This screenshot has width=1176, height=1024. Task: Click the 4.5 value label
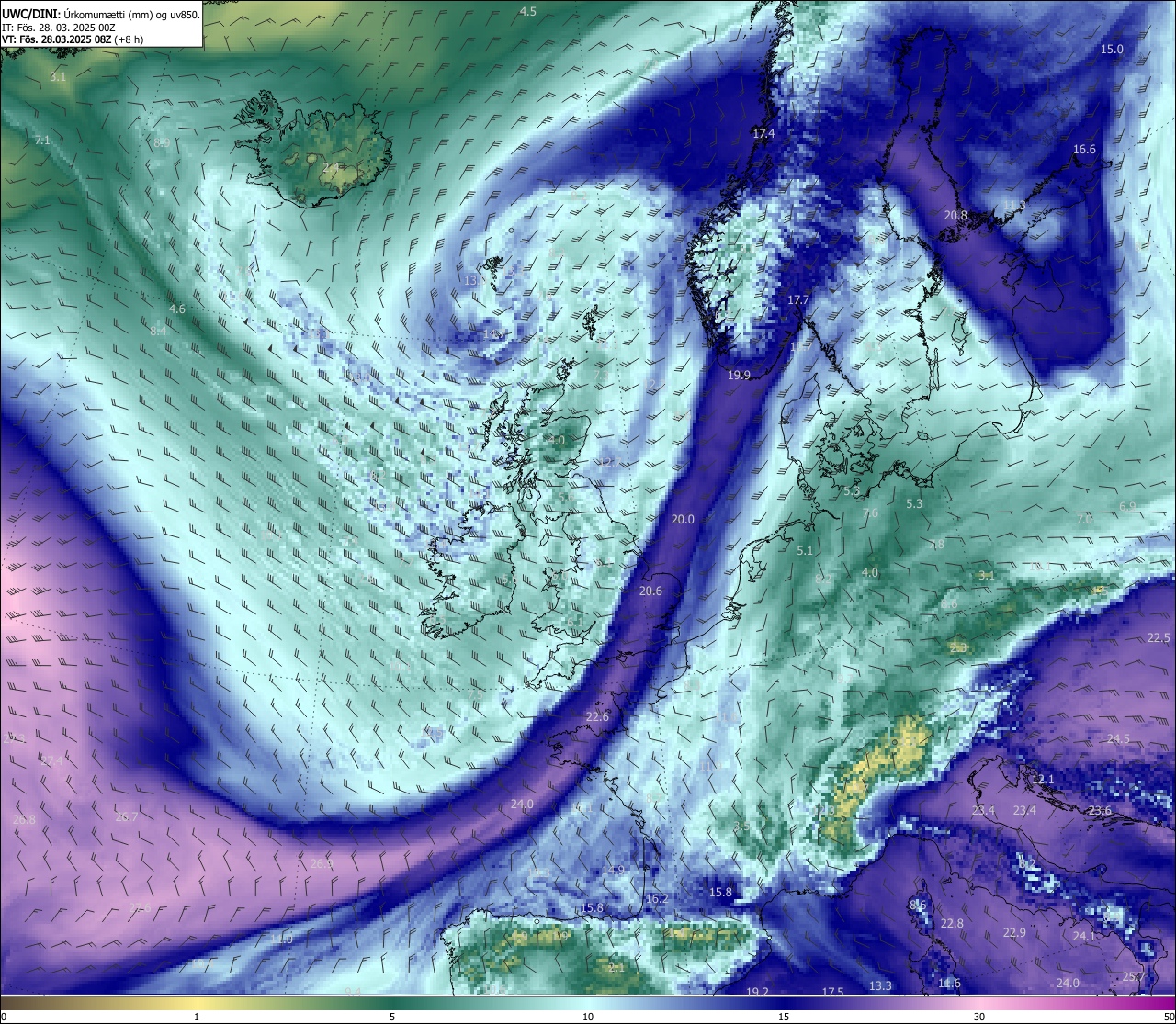527,12
